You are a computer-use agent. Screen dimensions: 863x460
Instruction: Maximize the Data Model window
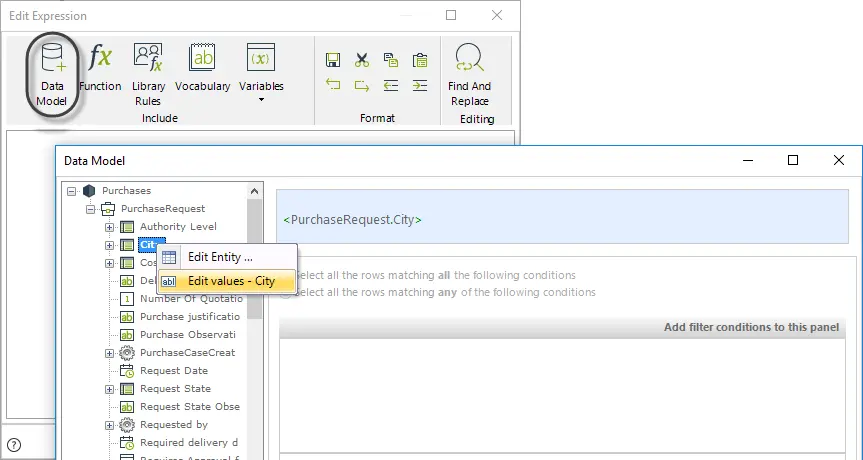(793, 160)
